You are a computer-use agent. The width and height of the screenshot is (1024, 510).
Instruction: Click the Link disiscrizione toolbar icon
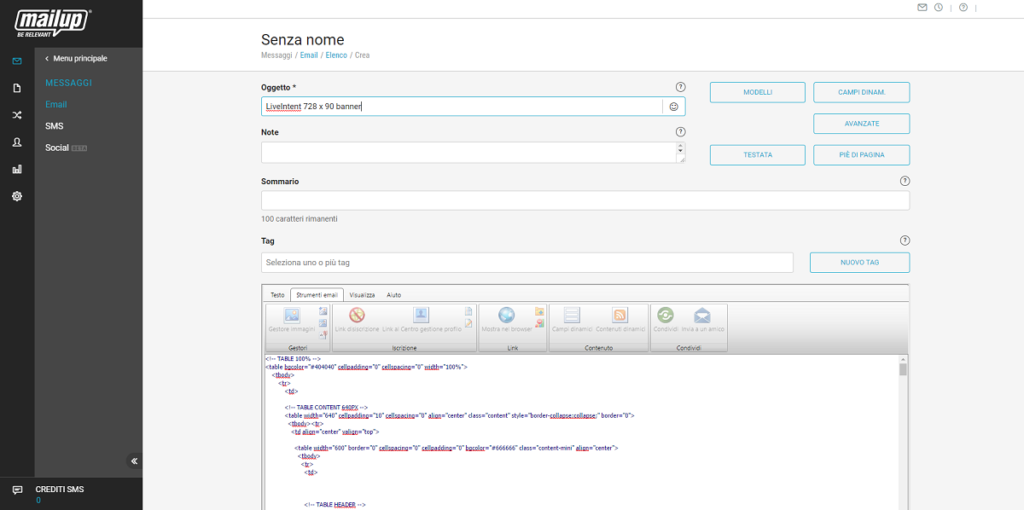(x=357, y=318)
